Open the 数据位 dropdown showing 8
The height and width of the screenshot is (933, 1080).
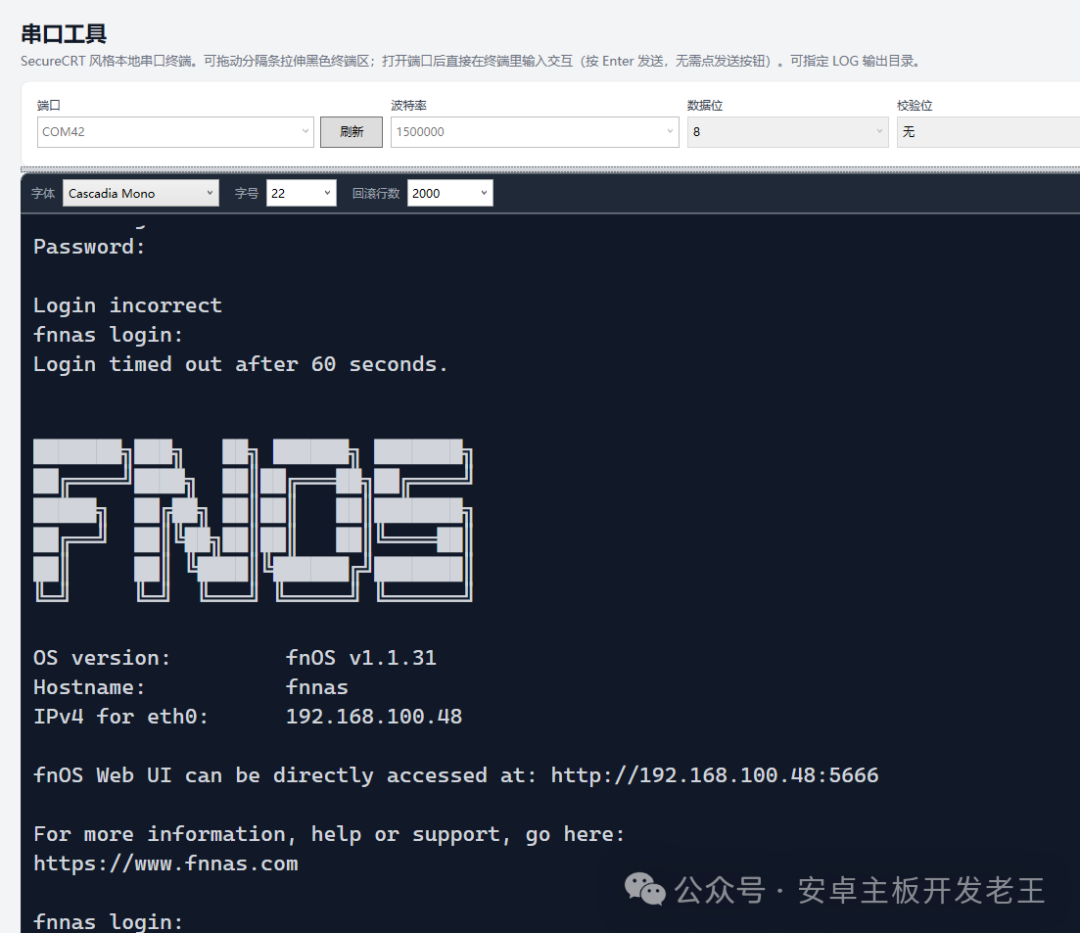coord(787,132)
